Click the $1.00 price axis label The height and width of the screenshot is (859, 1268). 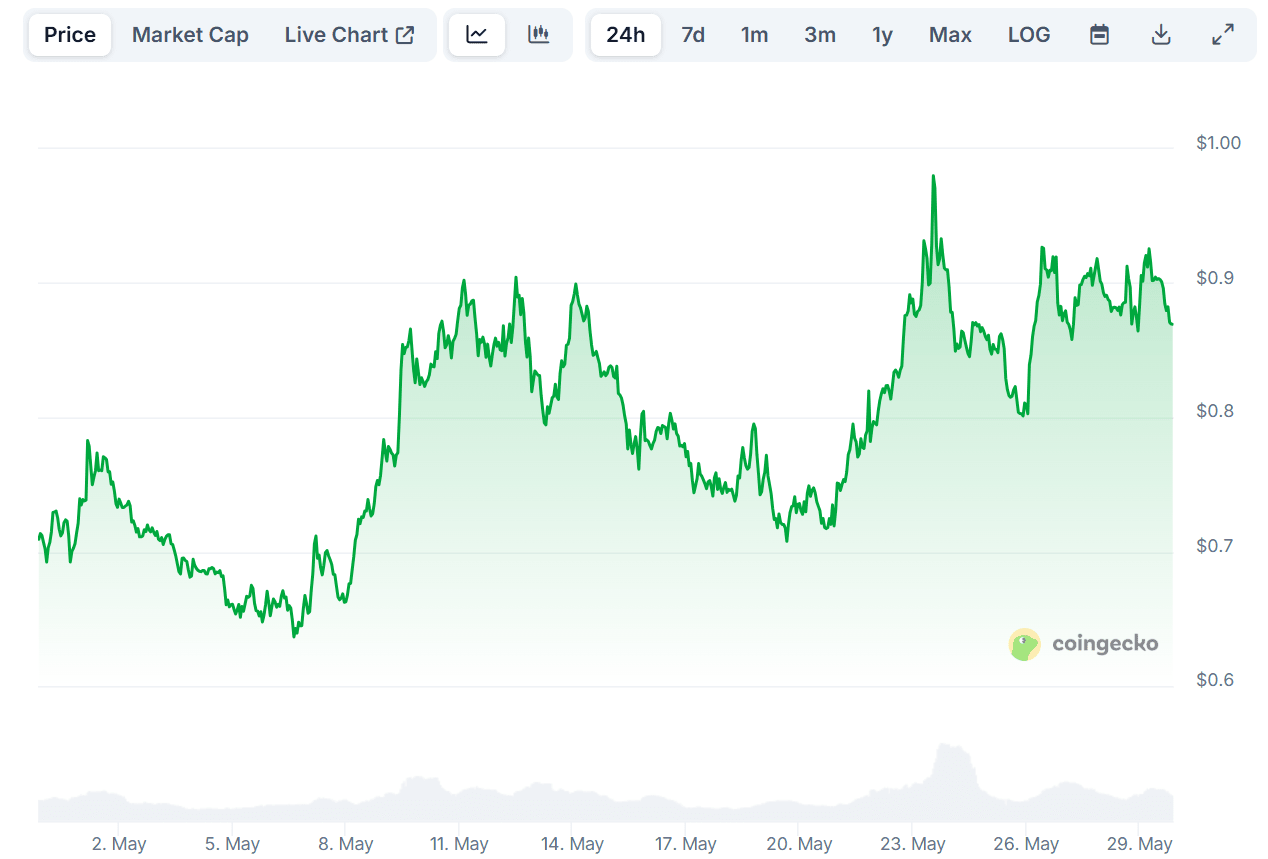1218,143
